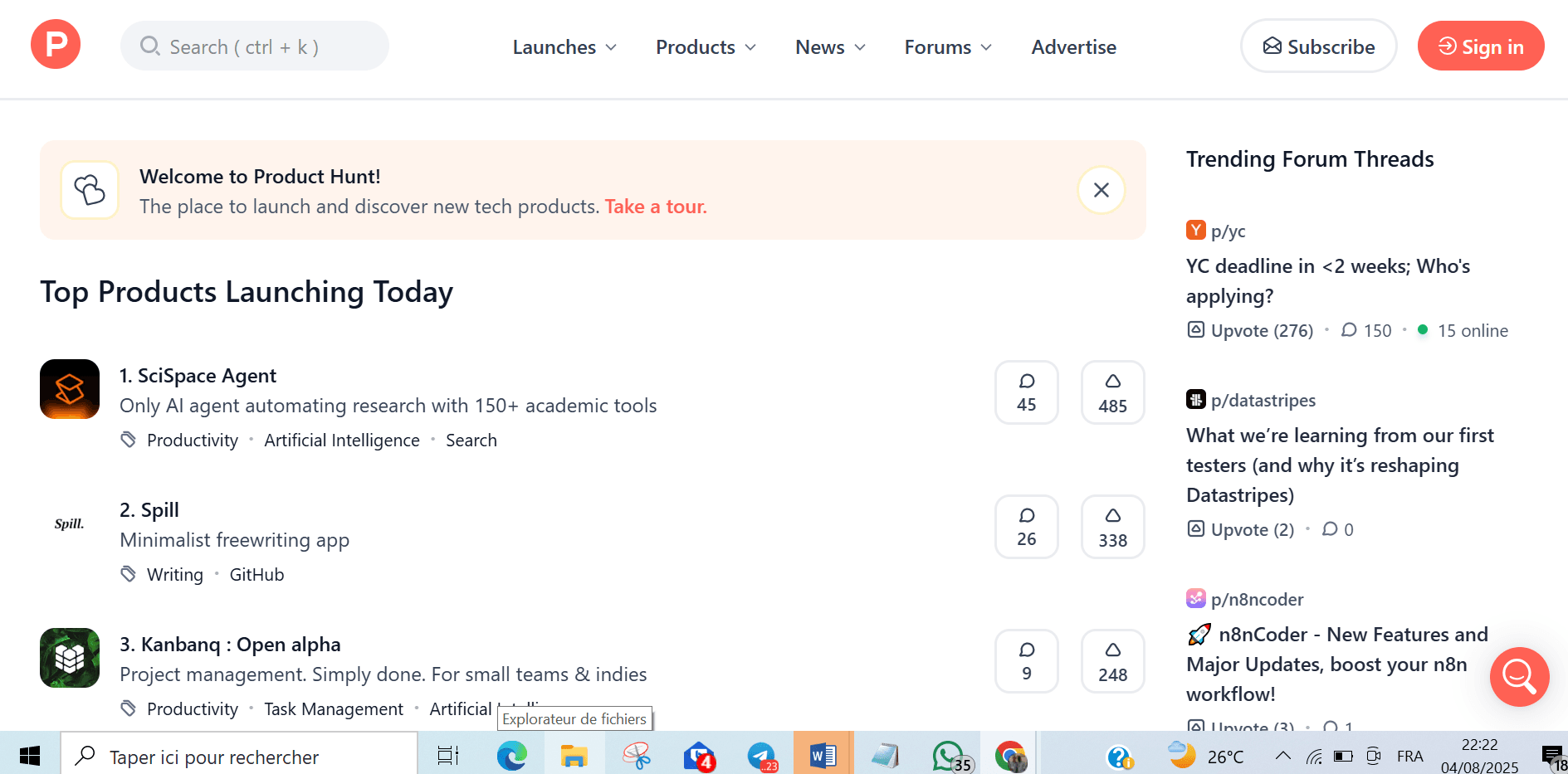
Task: Follow the Take a tour link
Action: click(656, 207)
